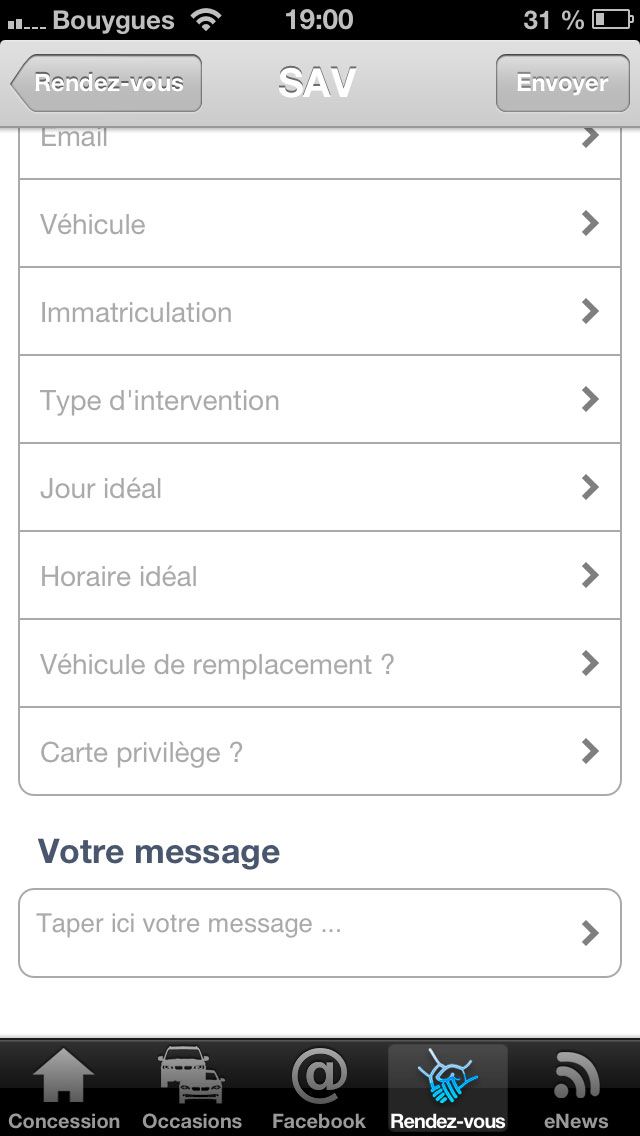Select the Rendez-vous handshake icon
640x1136 pixels.
pyautogui.click(x=447, y=1077)
